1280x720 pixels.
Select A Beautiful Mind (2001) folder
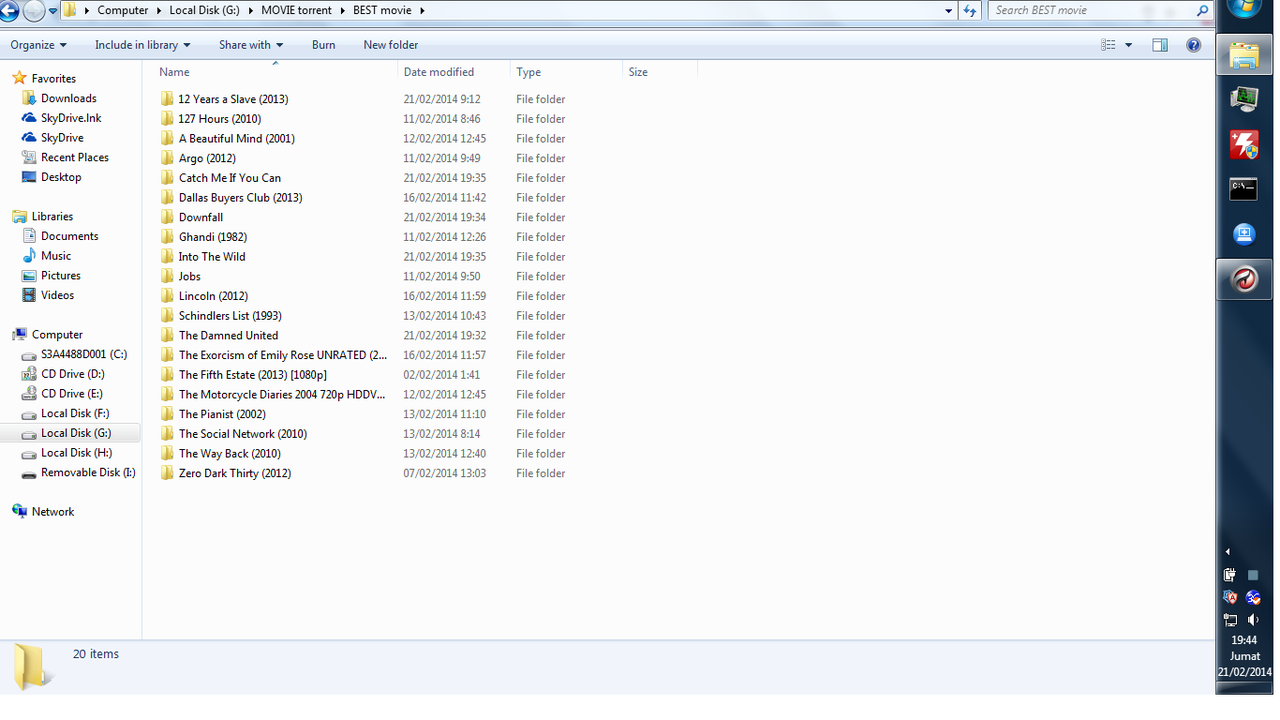[x=236, y=138]
